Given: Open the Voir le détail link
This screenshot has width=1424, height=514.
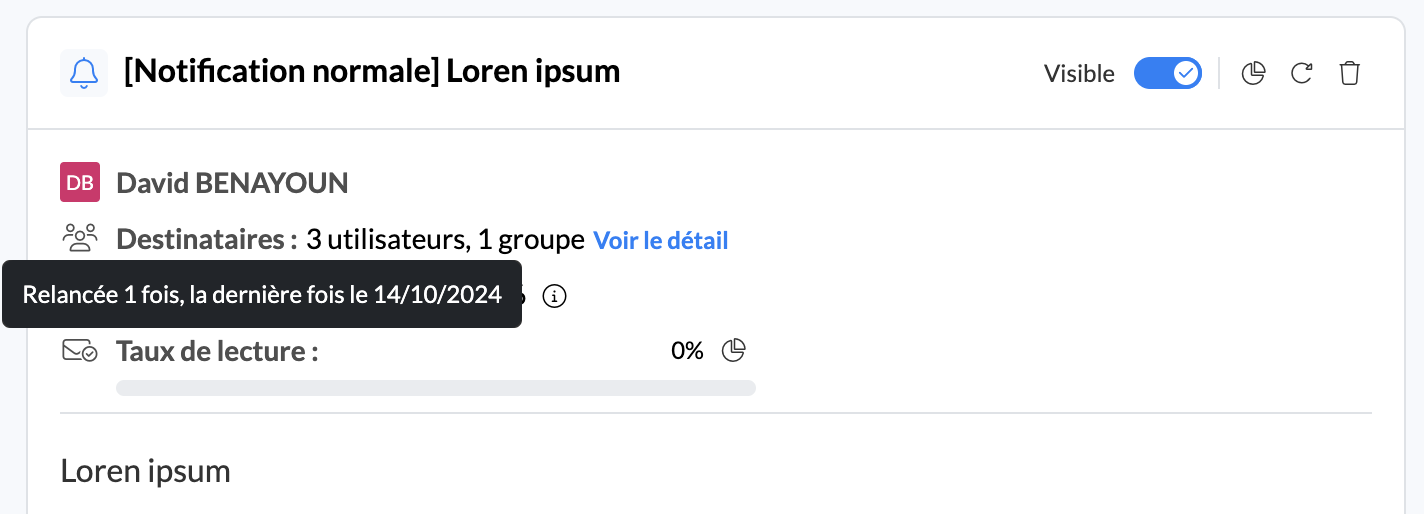Looking at the screenshot, I should [x=660, y=240].
